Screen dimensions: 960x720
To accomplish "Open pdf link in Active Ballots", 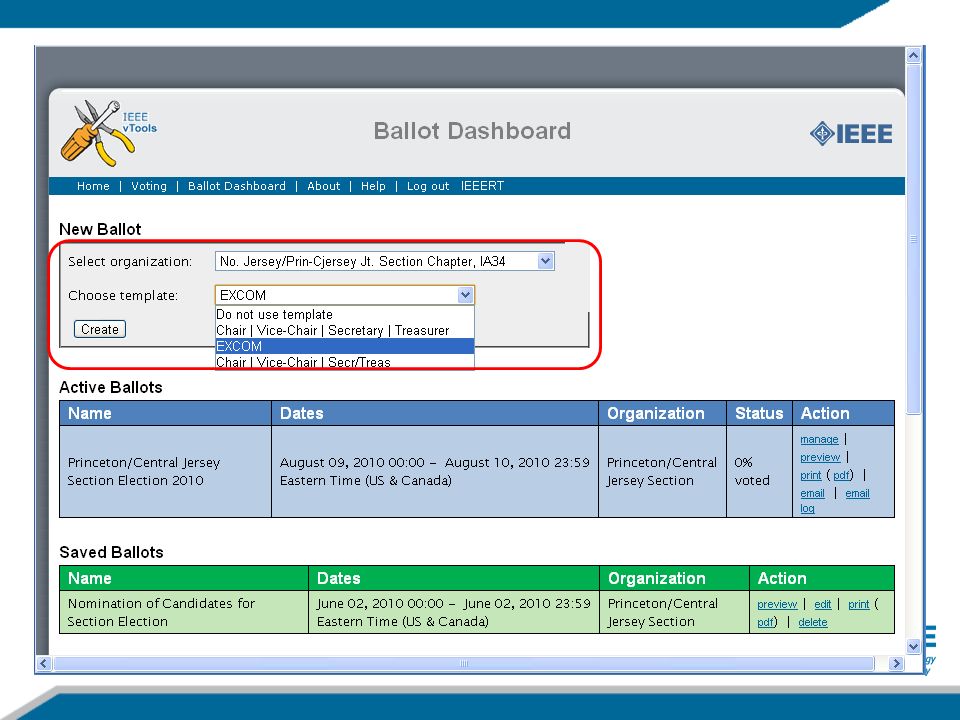I will pyautogui.click(x=841, y=476).
